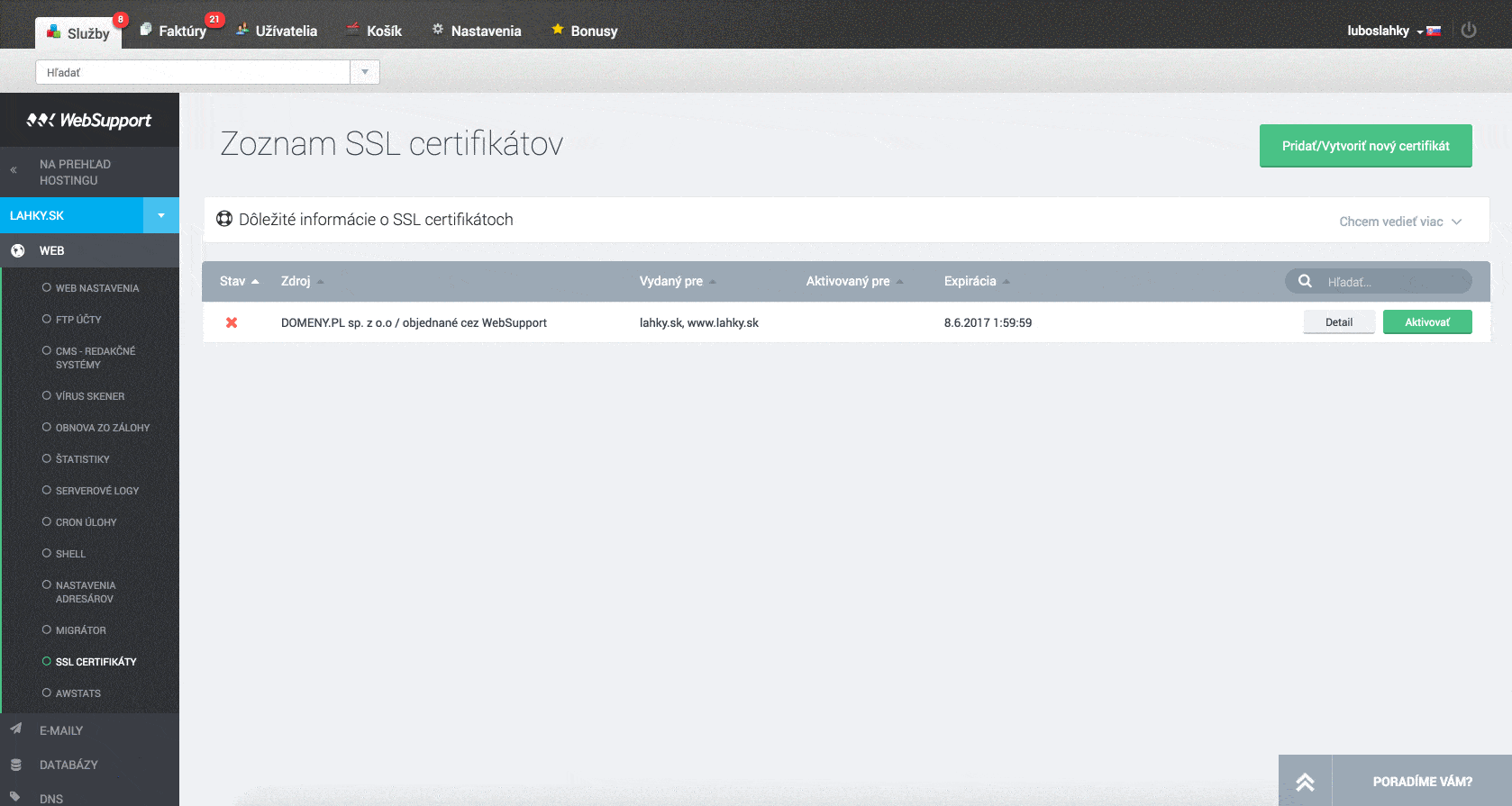Open Obnova zo zálohy
1512x806 pixels.
pos(102,428)
